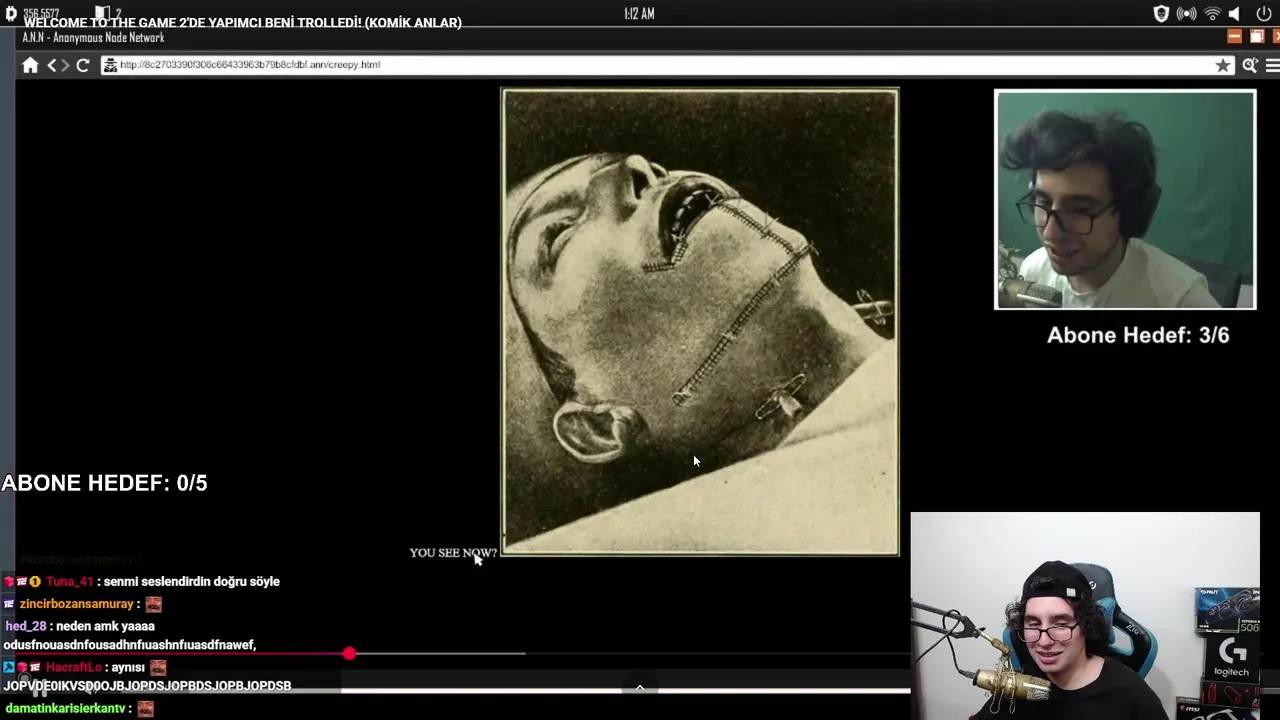The image size is (1280, 720).
Task: Click chat username HacraftLe
Action: (73, 667)
